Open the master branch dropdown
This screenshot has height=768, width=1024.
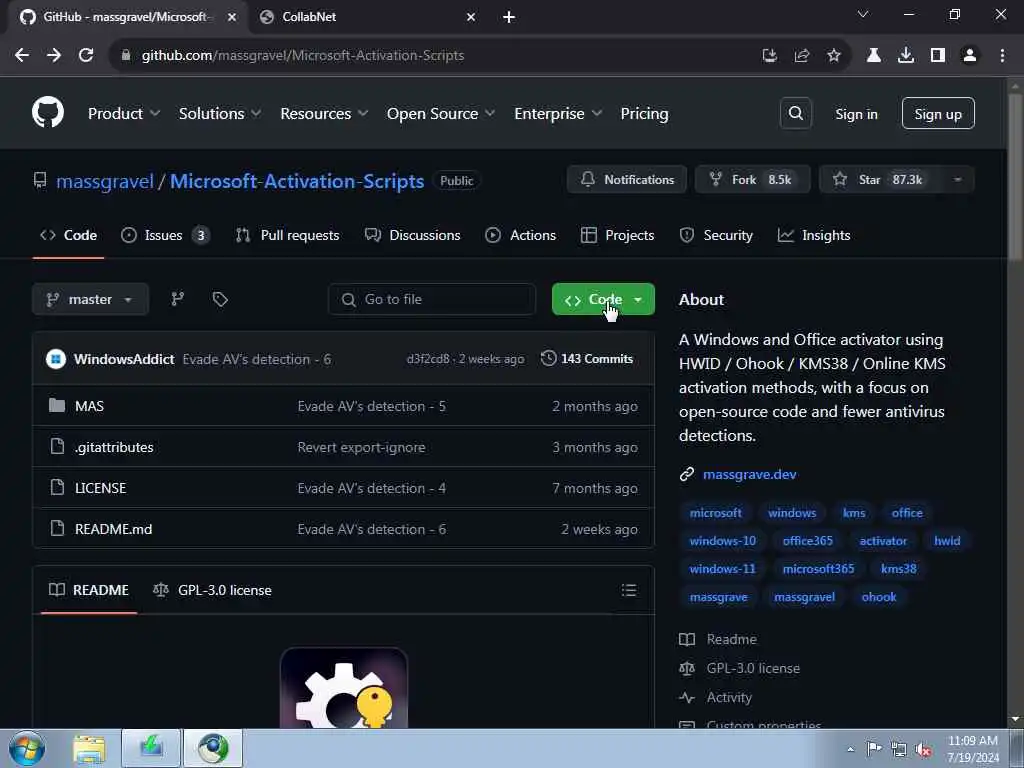[x=90, y=299]
